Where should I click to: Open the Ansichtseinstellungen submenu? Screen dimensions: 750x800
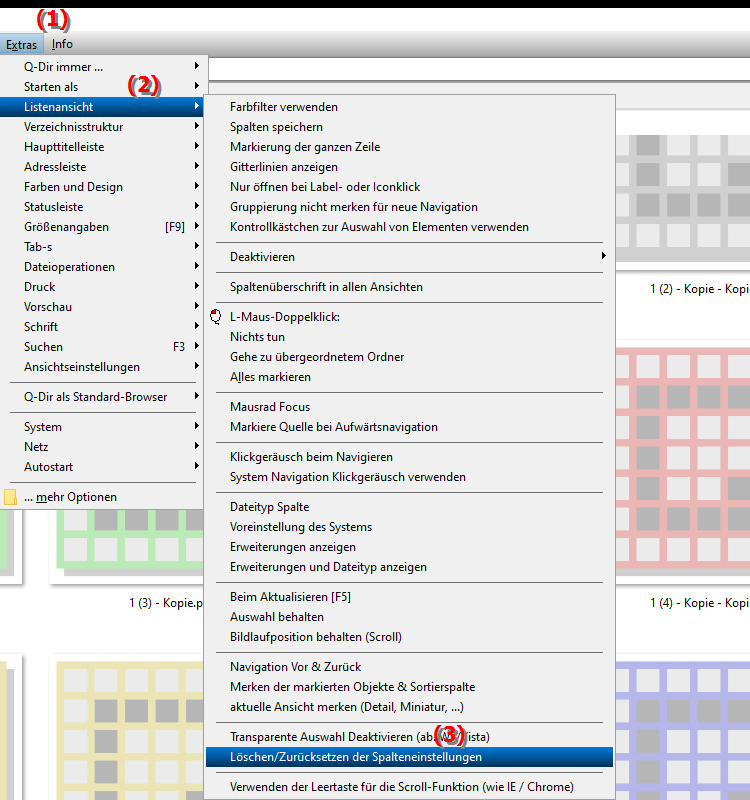pos(102,367)
